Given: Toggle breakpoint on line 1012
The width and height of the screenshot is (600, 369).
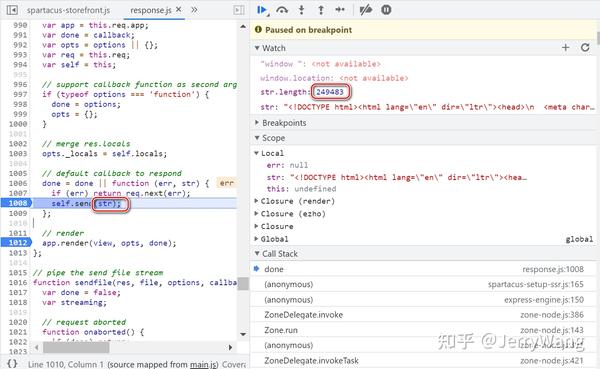Looking at the screenshot, I should tap(18, 243).
